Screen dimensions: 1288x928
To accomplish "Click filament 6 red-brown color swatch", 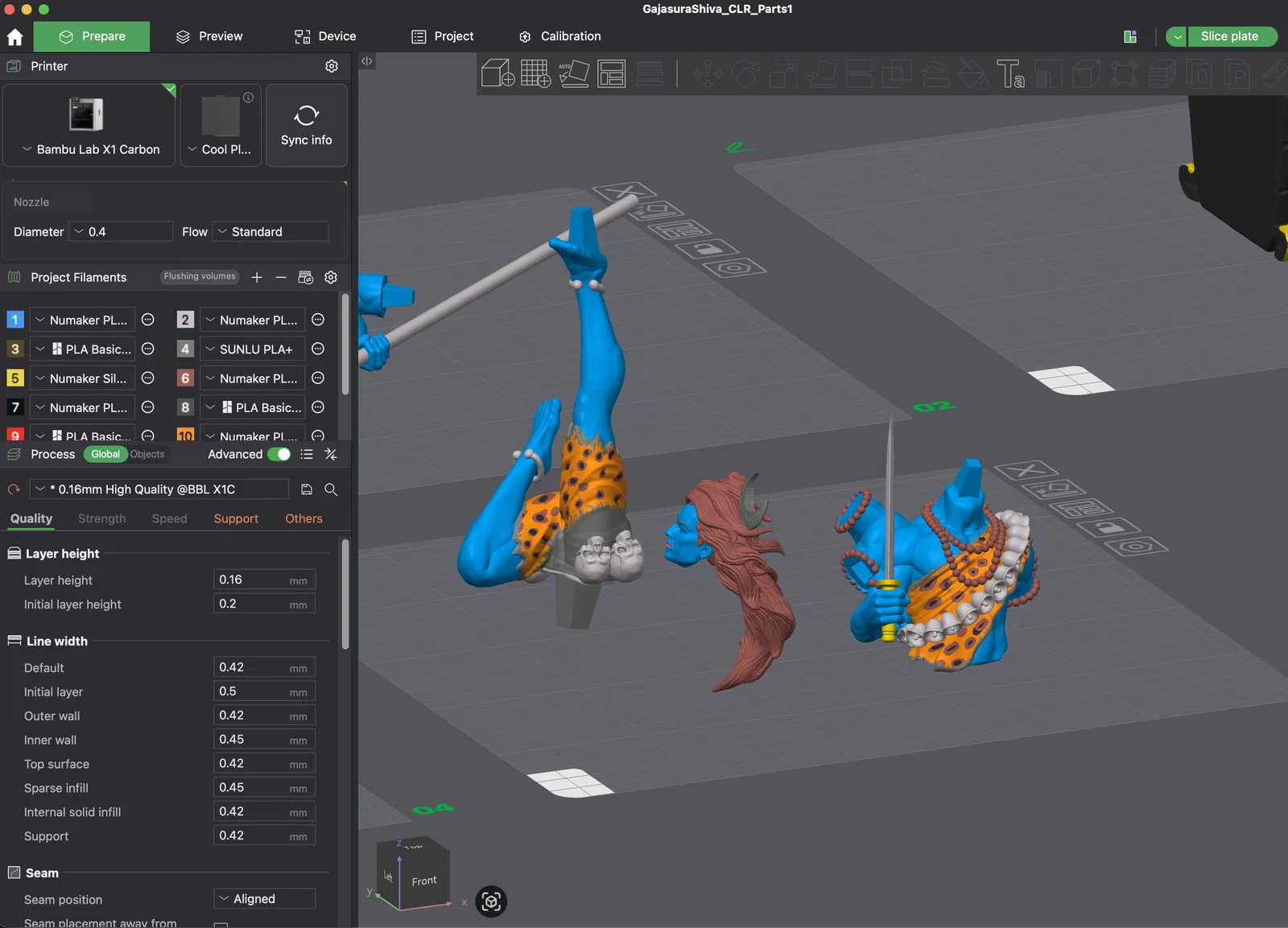I will pos(185,378).
